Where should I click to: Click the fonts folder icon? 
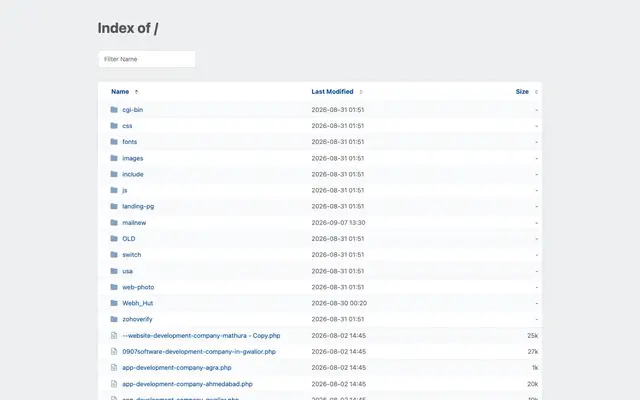pyautogui.click(x=114, y=142)
